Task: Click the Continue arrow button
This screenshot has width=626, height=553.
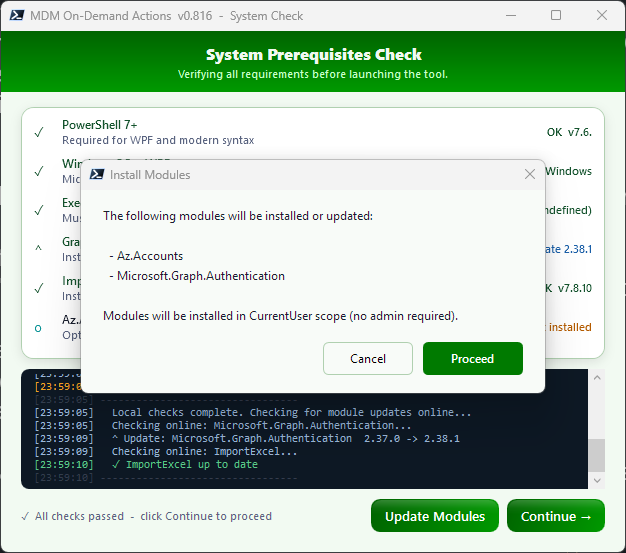Action: [x=556, y=516]
